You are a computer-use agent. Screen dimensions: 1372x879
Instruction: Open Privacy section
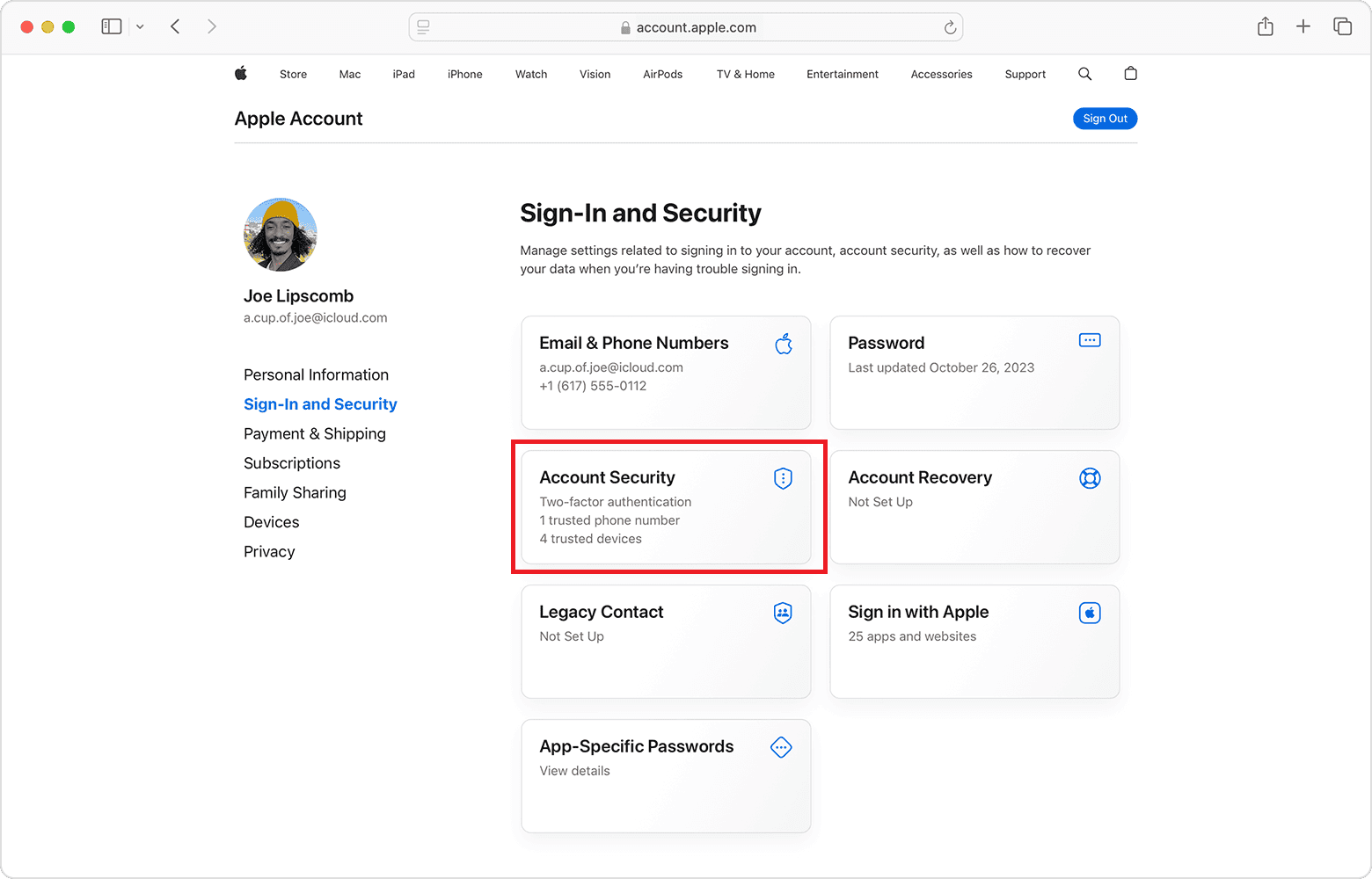point(269,552)
